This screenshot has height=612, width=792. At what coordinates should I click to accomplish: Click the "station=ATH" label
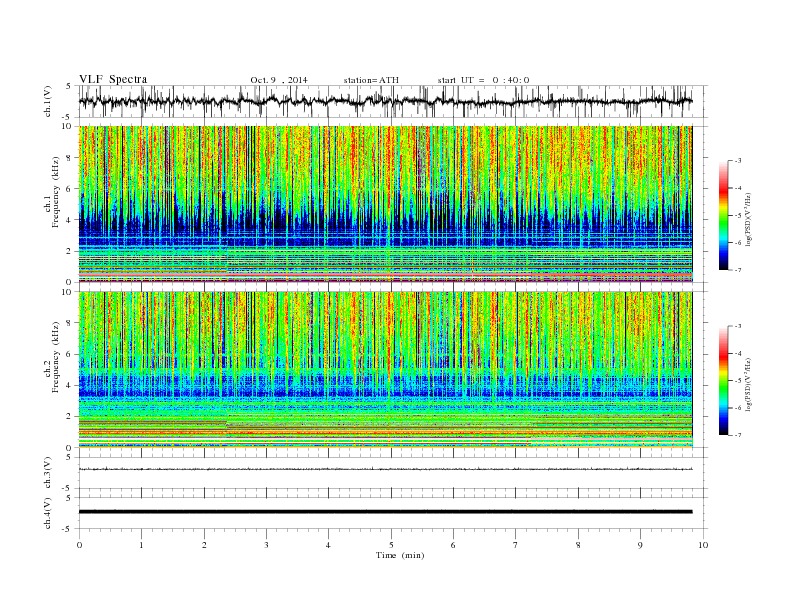pos(371,80)
